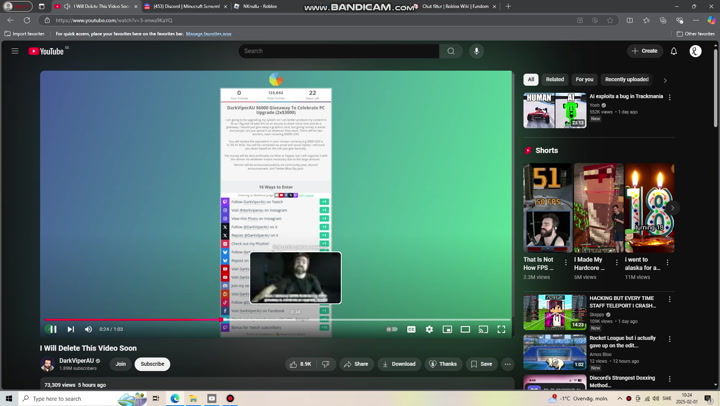Open 'AI exploits a bug in Trackmania' thumbnail
The image size is (720, 406).
click(x=555, y=110)
